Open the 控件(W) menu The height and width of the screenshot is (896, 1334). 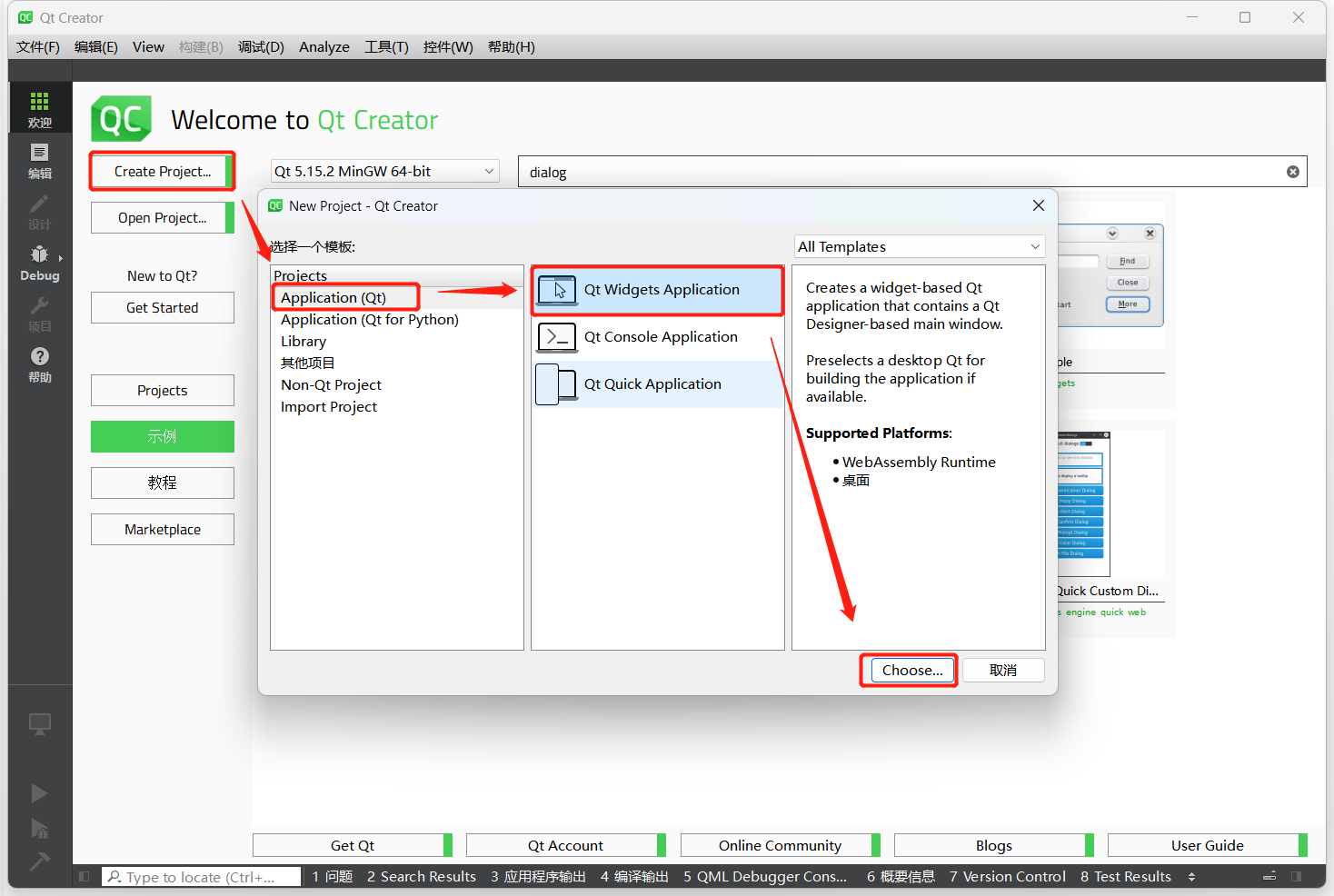point(448,47)
